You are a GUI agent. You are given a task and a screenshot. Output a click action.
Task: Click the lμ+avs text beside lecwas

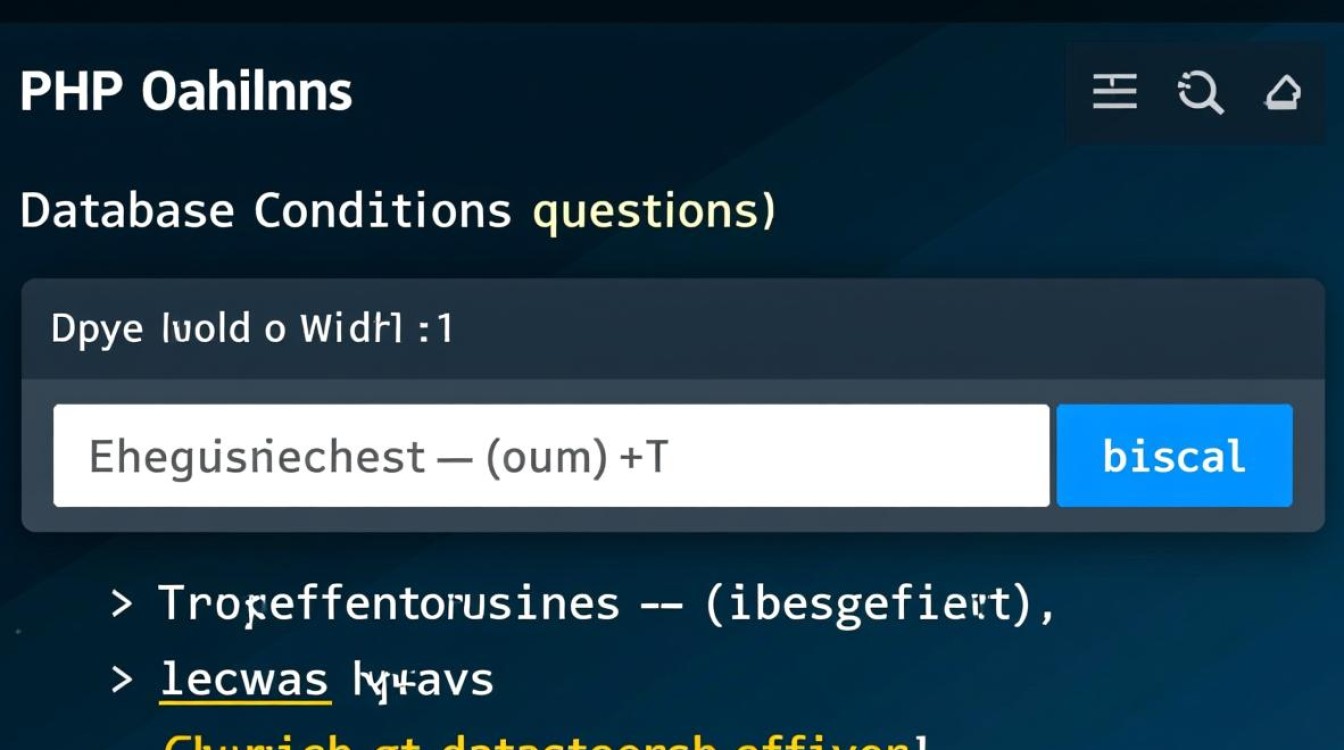coord(423,680)
